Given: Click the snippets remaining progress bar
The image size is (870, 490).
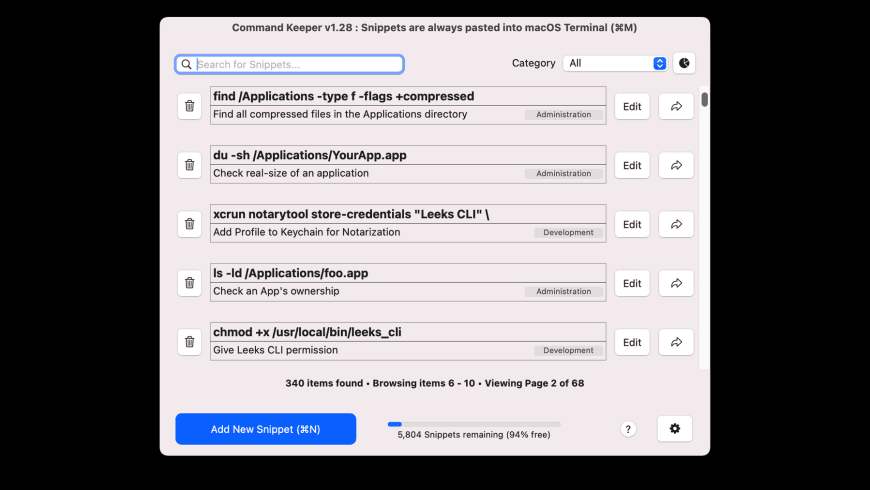Looking at the screenshot, I should 474,424.
